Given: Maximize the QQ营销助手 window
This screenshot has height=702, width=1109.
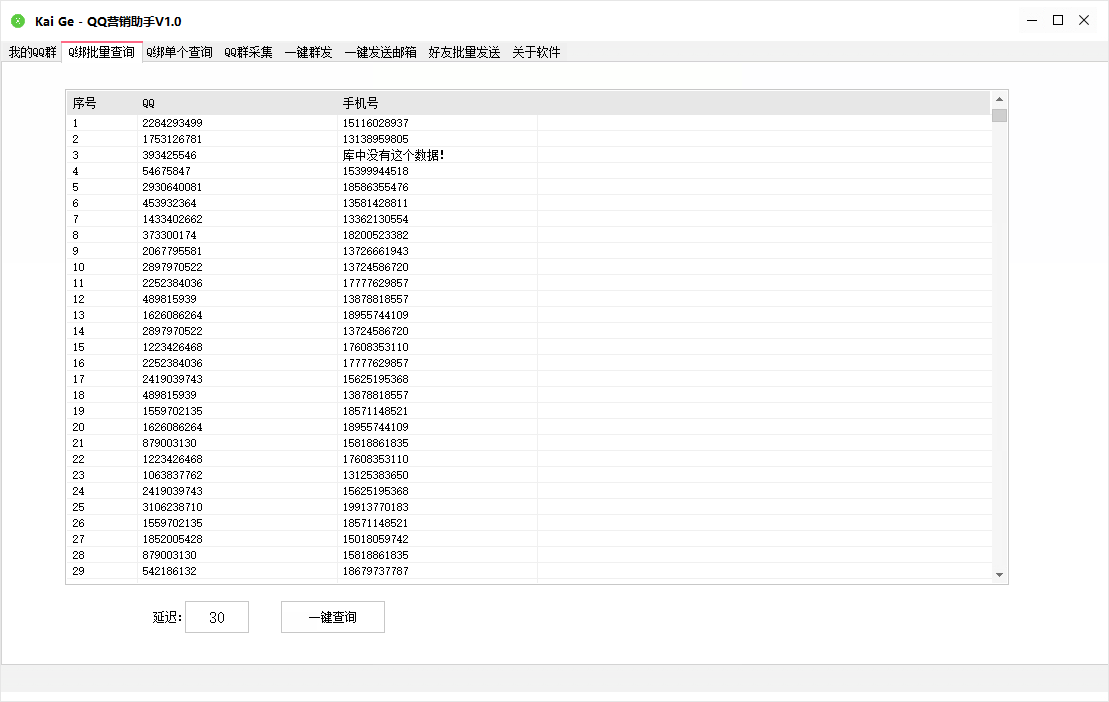Looking at the screenshot, I should (x=1058, y=20).
